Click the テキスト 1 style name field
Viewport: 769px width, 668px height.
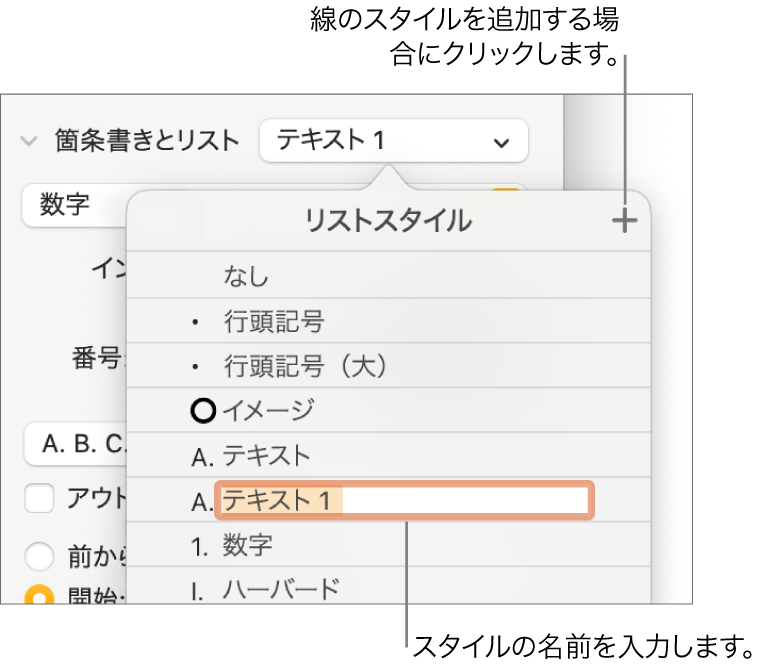[x=405, y=500]
